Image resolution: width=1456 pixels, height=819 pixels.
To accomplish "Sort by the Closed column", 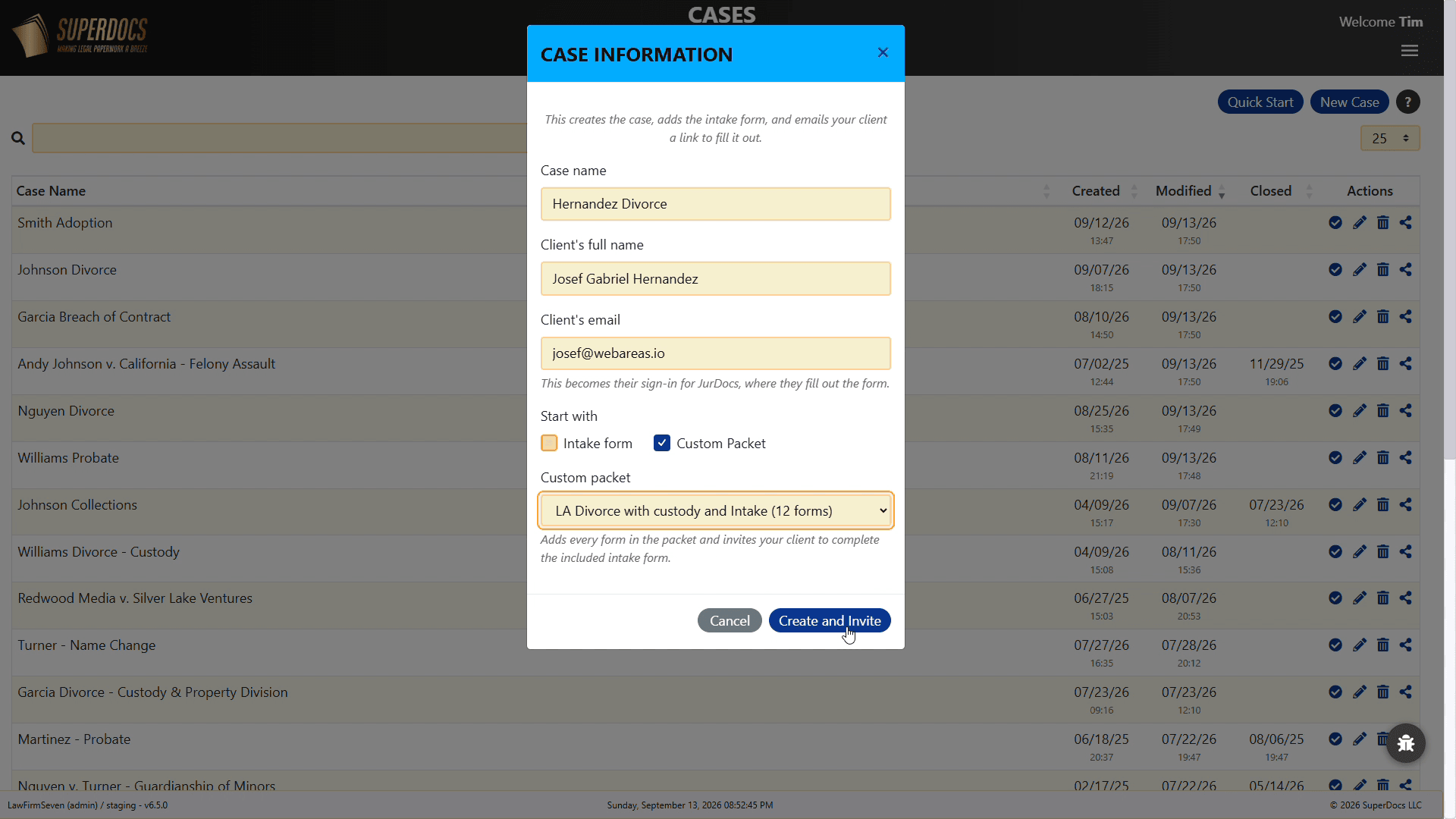I will click(x=1271, y=191).
